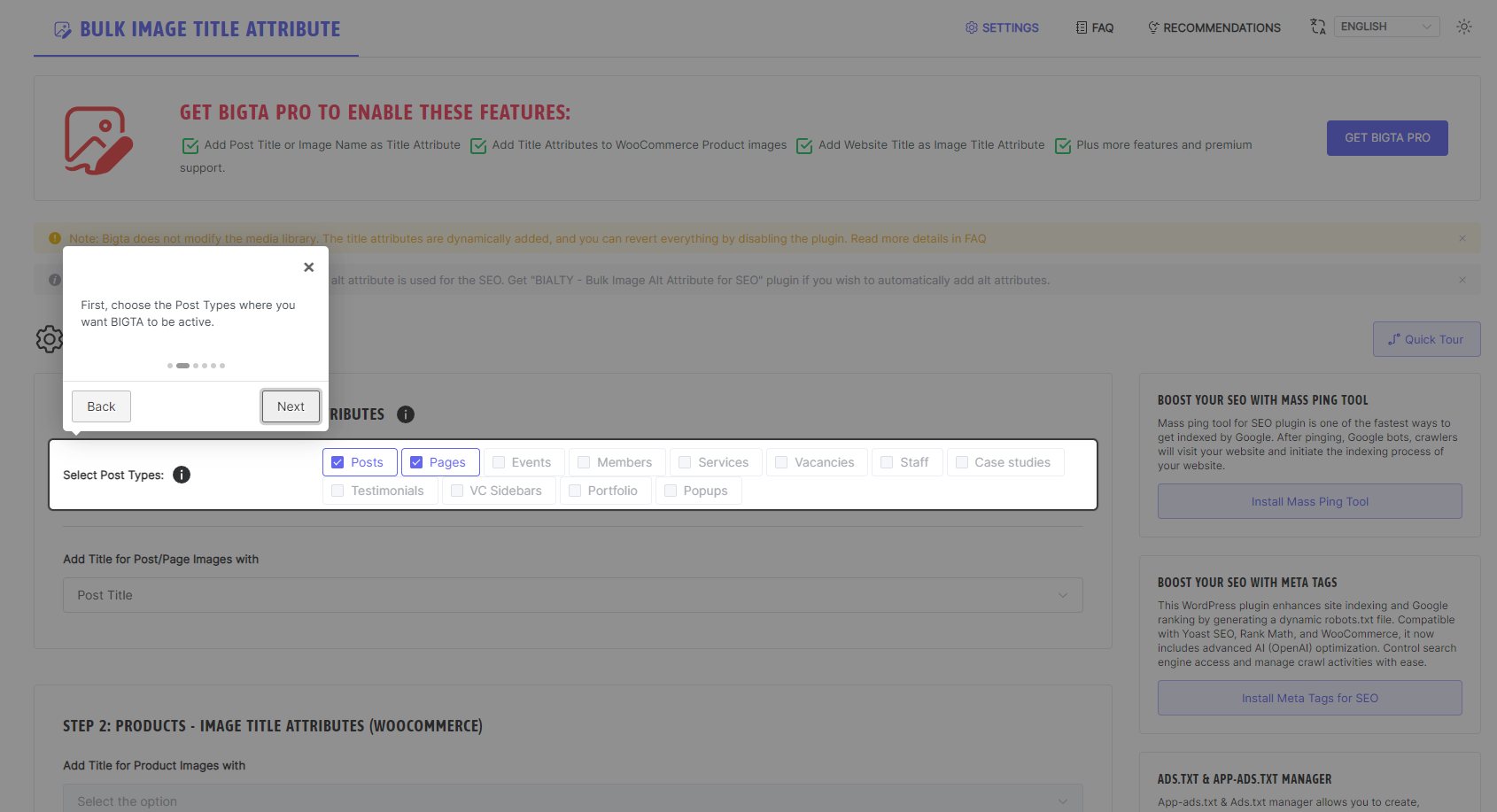This screenshot has height=812, width=1497.
Task: Click the translate language icon
Action: click(x=1318, y=27)
